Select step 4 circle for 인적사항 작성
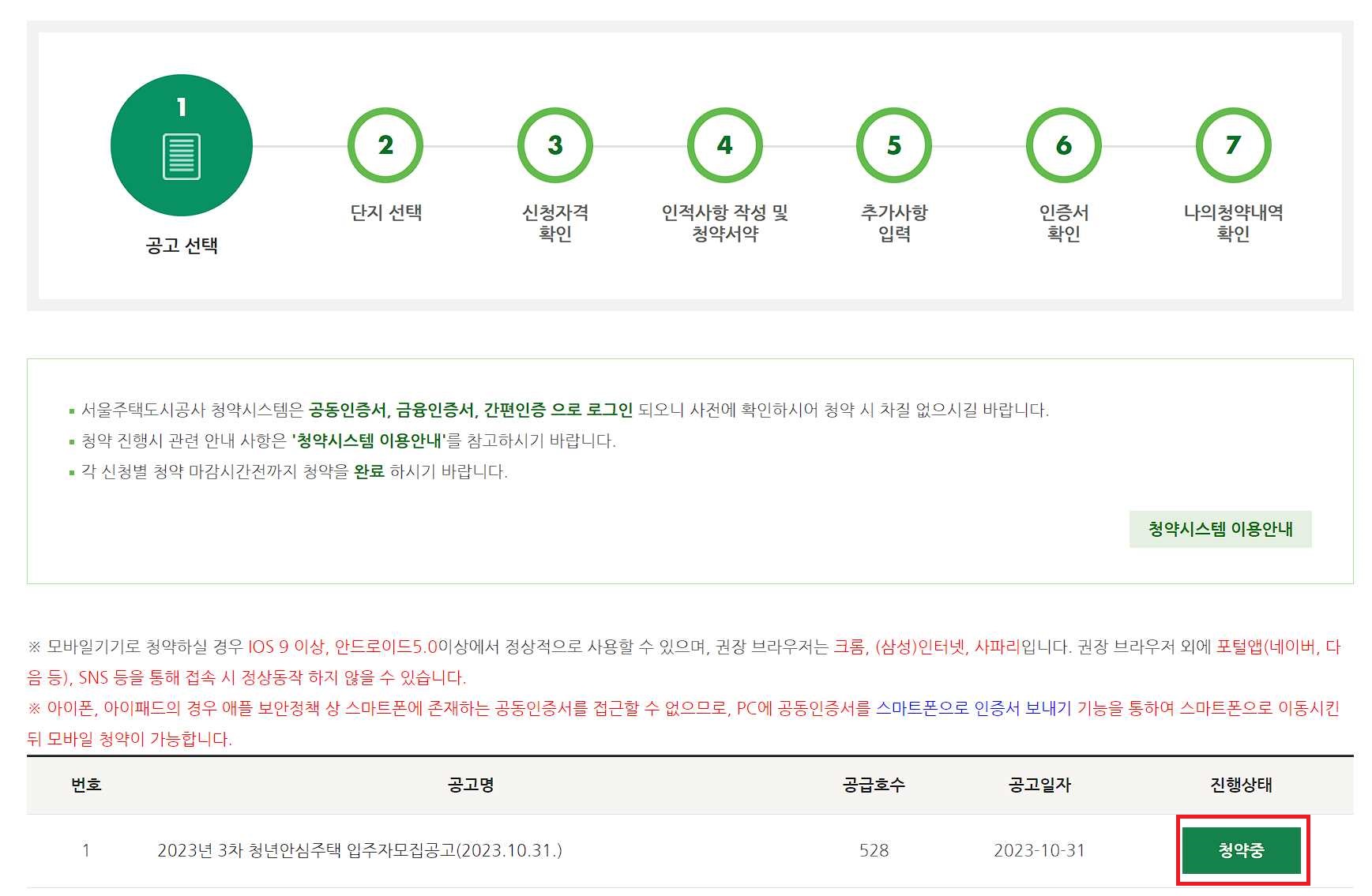This screenshot has height=896, width=1372. coord(725,145)
